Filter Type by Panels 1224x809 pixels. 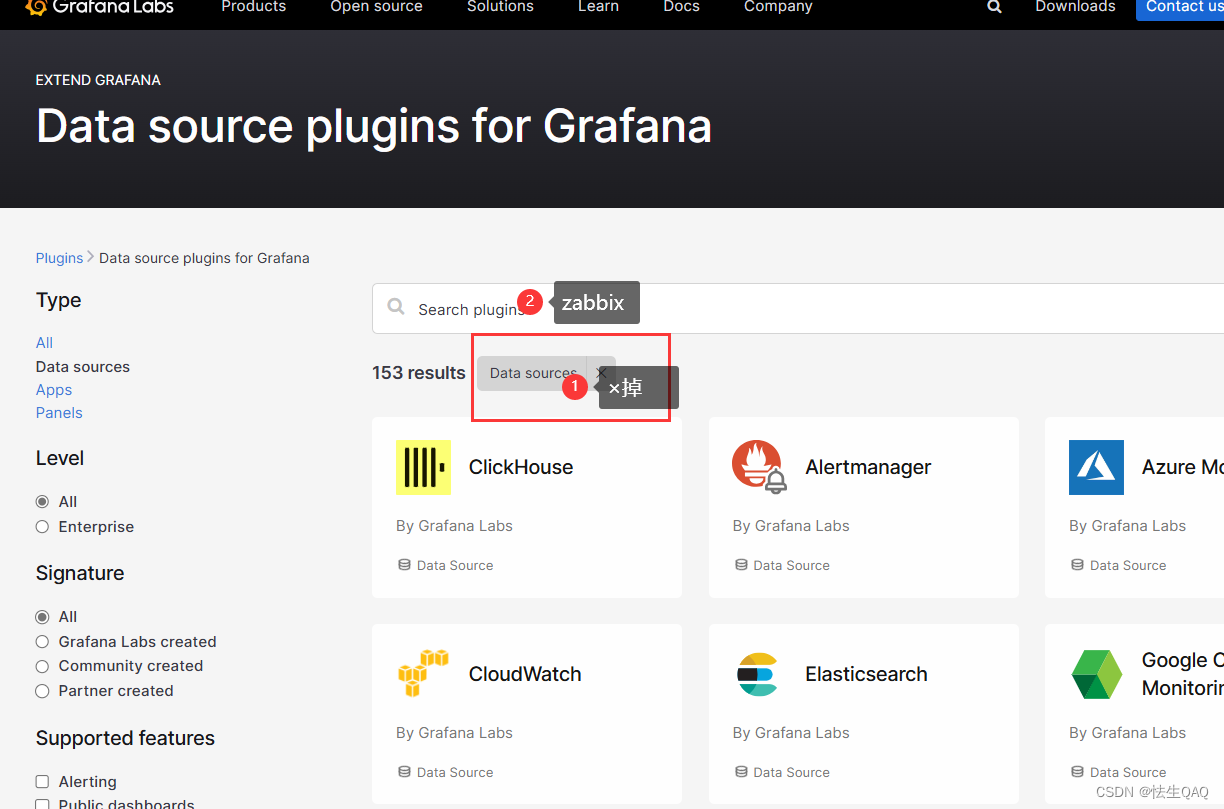59,413
